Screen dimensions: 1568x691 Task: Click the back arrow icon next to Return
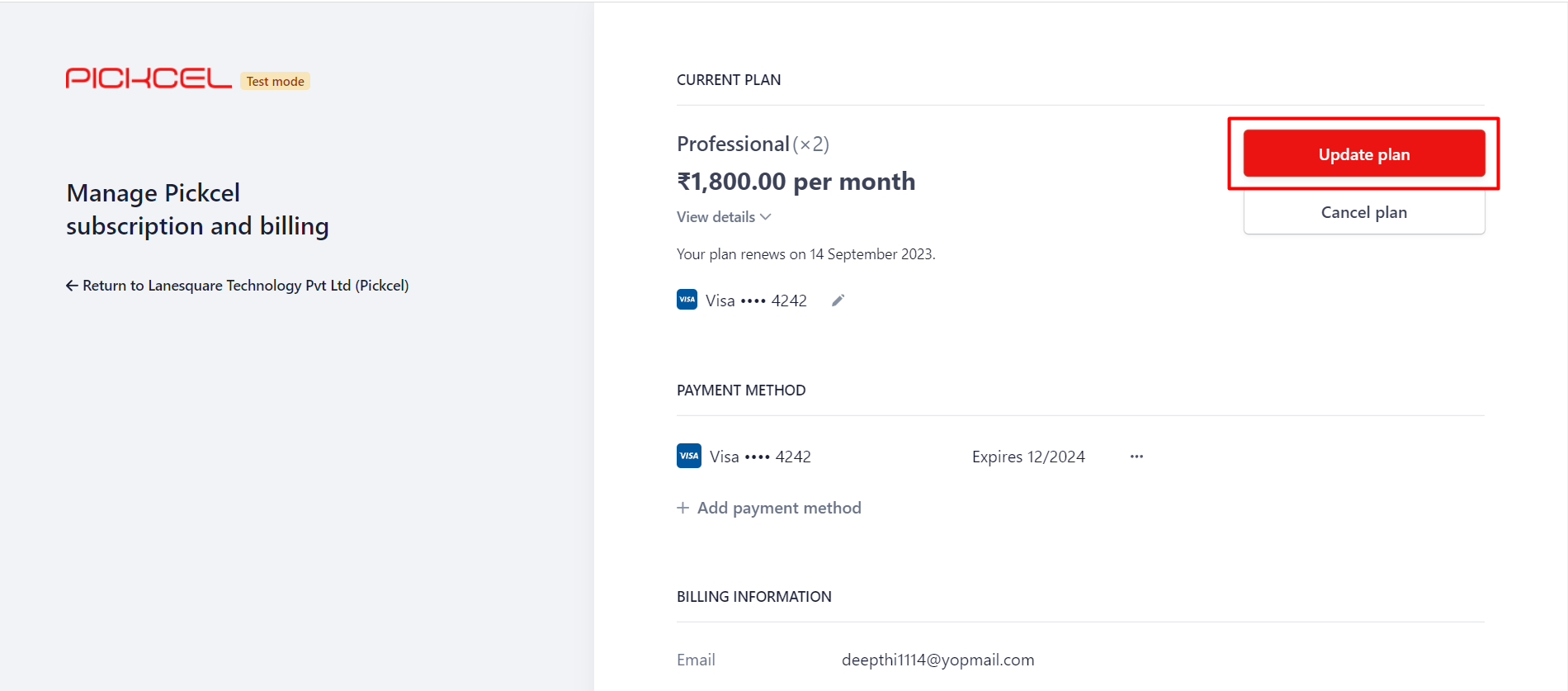[72, 286]
